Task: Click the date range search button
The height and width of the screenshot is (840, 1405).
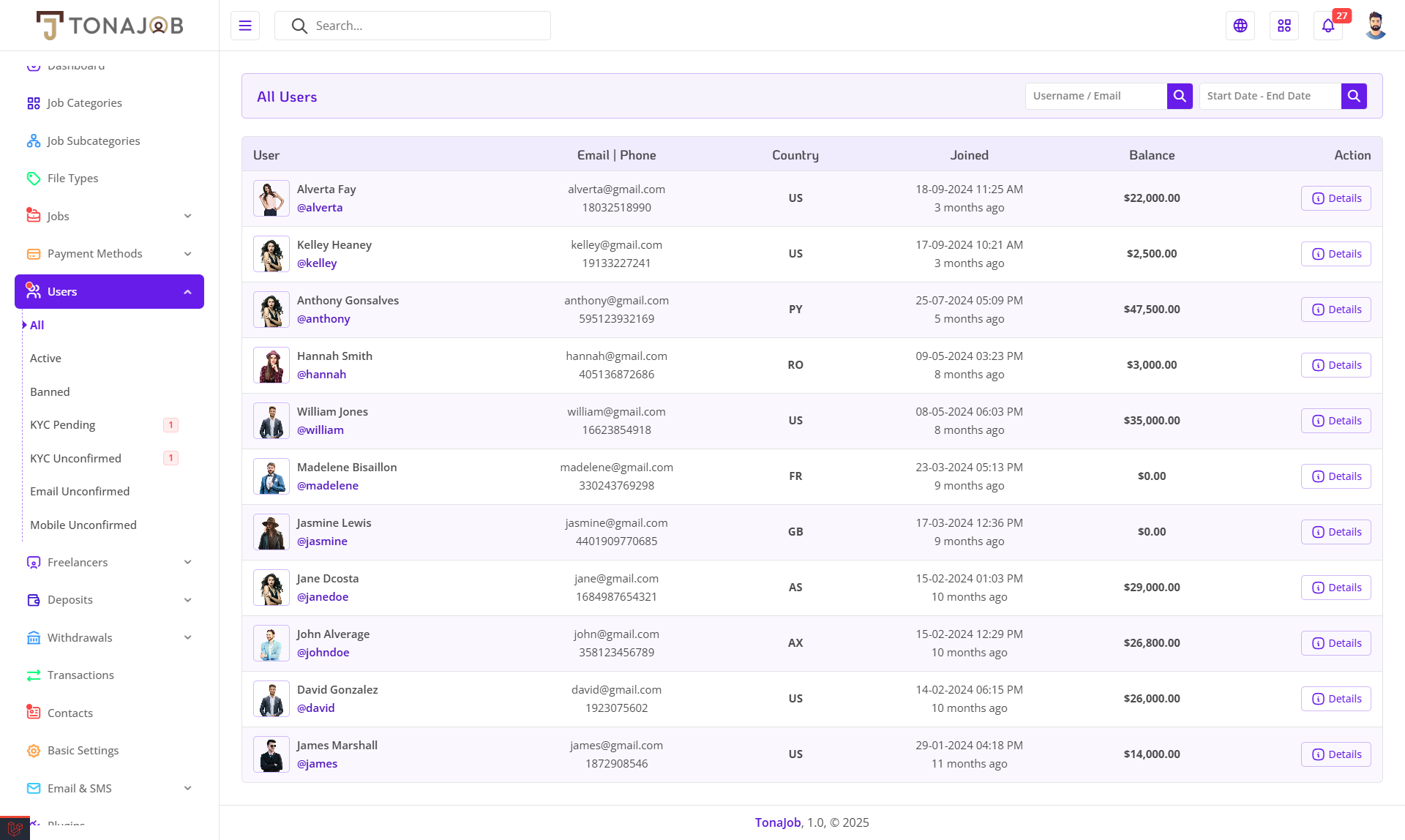Action: coord(1354,96)
